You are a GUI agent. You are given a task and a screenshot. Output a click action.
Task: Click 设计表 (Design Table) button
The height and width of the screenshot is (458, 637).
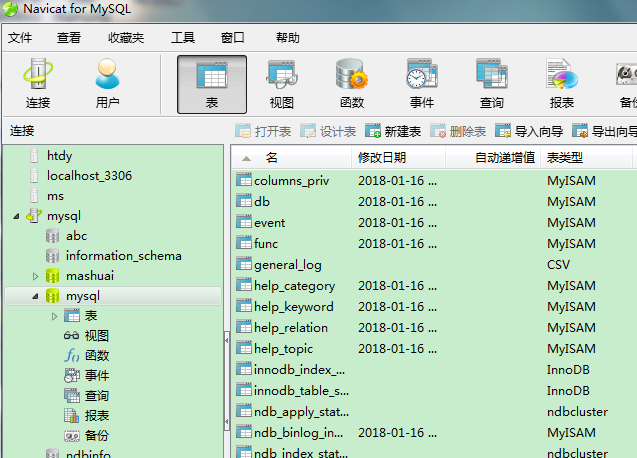click(328, 131)
